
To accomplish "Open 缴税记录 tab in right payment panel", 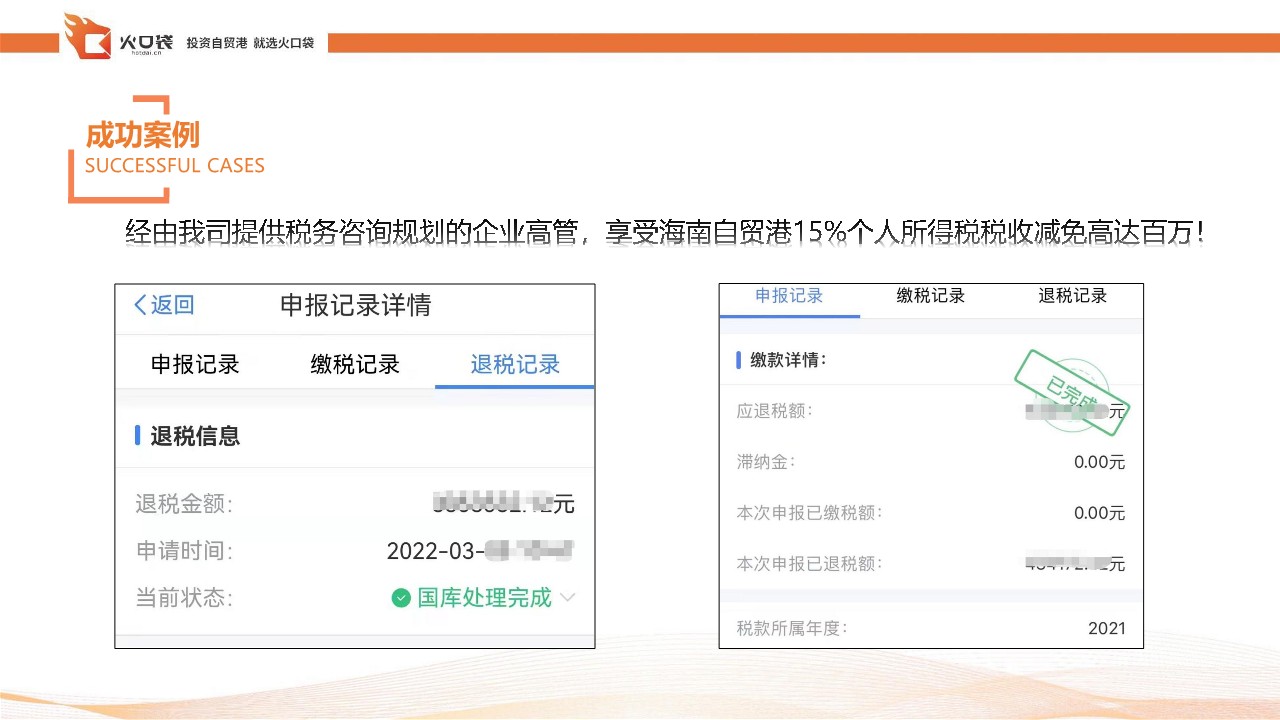I will pos(931,296).
